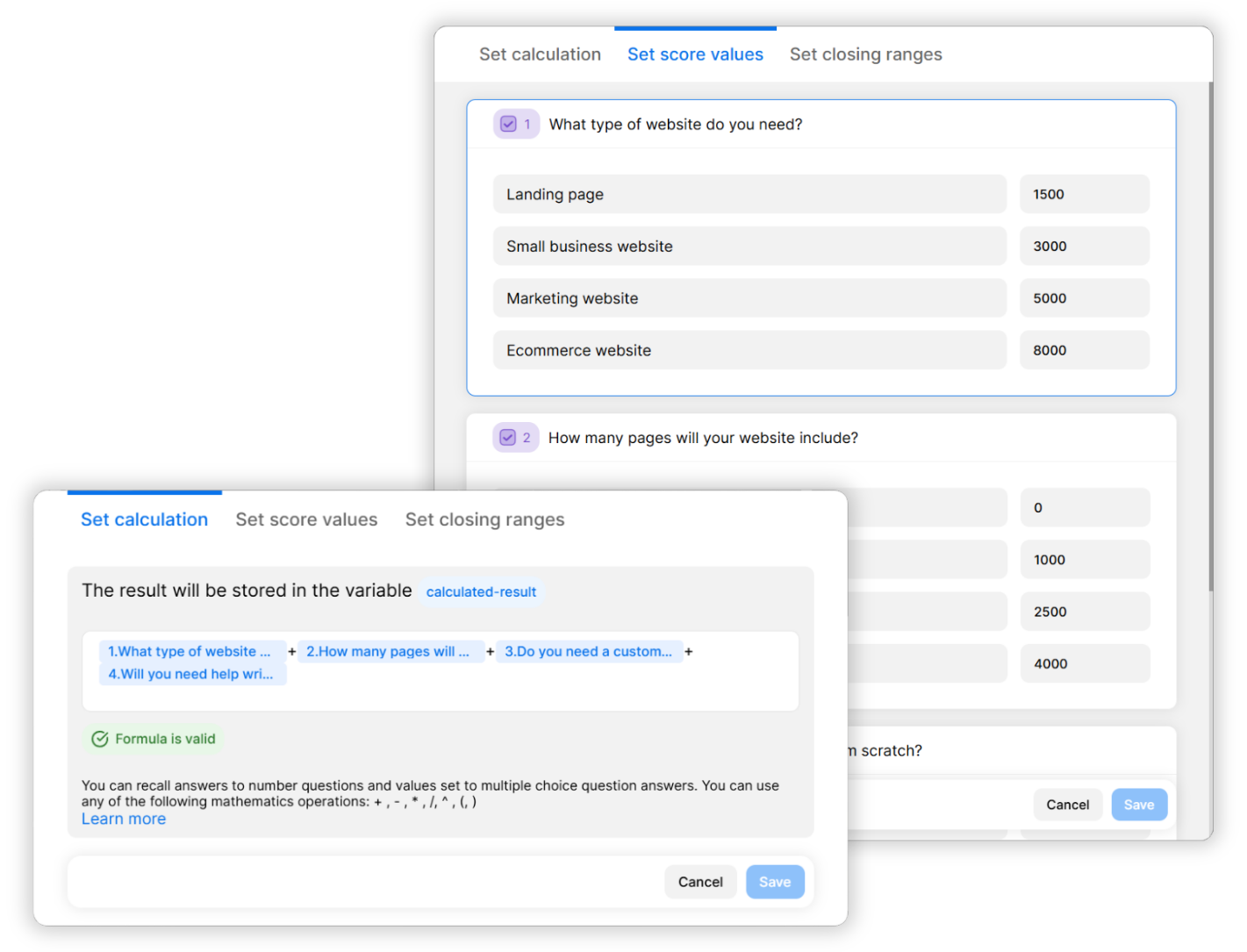Open Set closing ranges tab in back window

click(865, 54)
